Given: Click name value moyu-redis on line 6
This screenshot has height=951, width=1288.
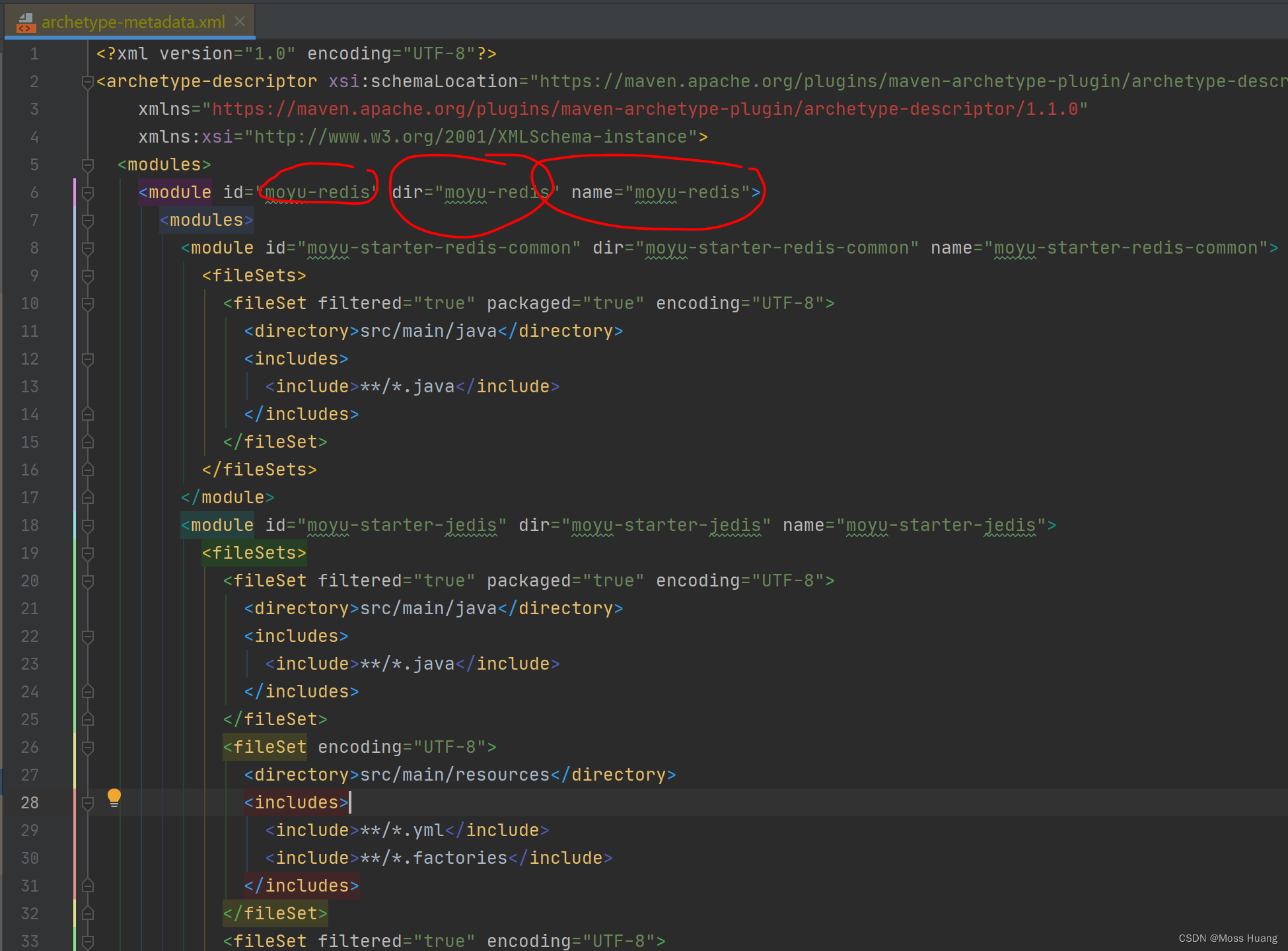Looking at the screenshot, I should tap(688, 192).
